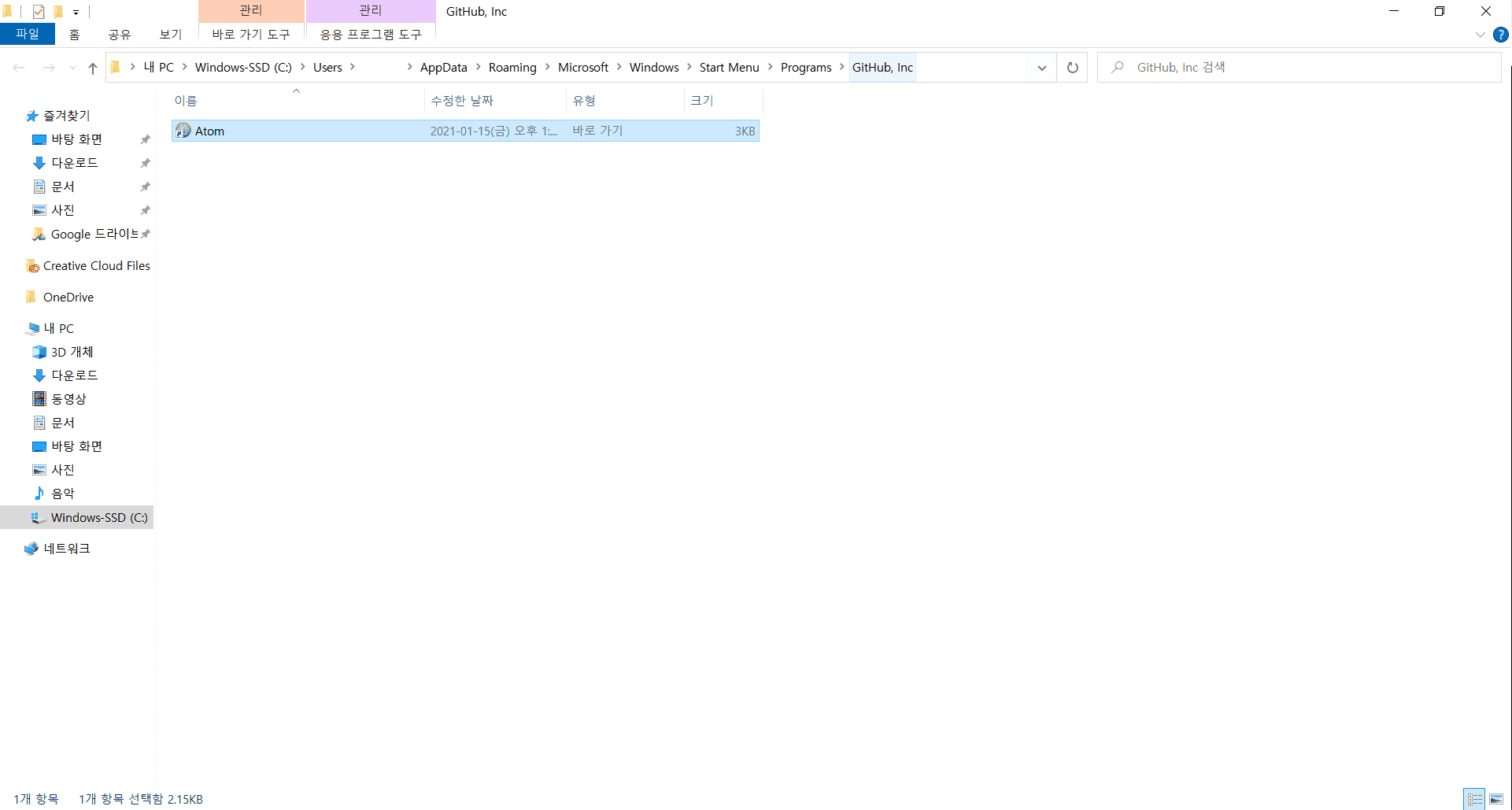Viewport: 1512px width, 810px height.
Task: Click the 다운로드 arrow icon under 내 PC
Action: [39, 375]
